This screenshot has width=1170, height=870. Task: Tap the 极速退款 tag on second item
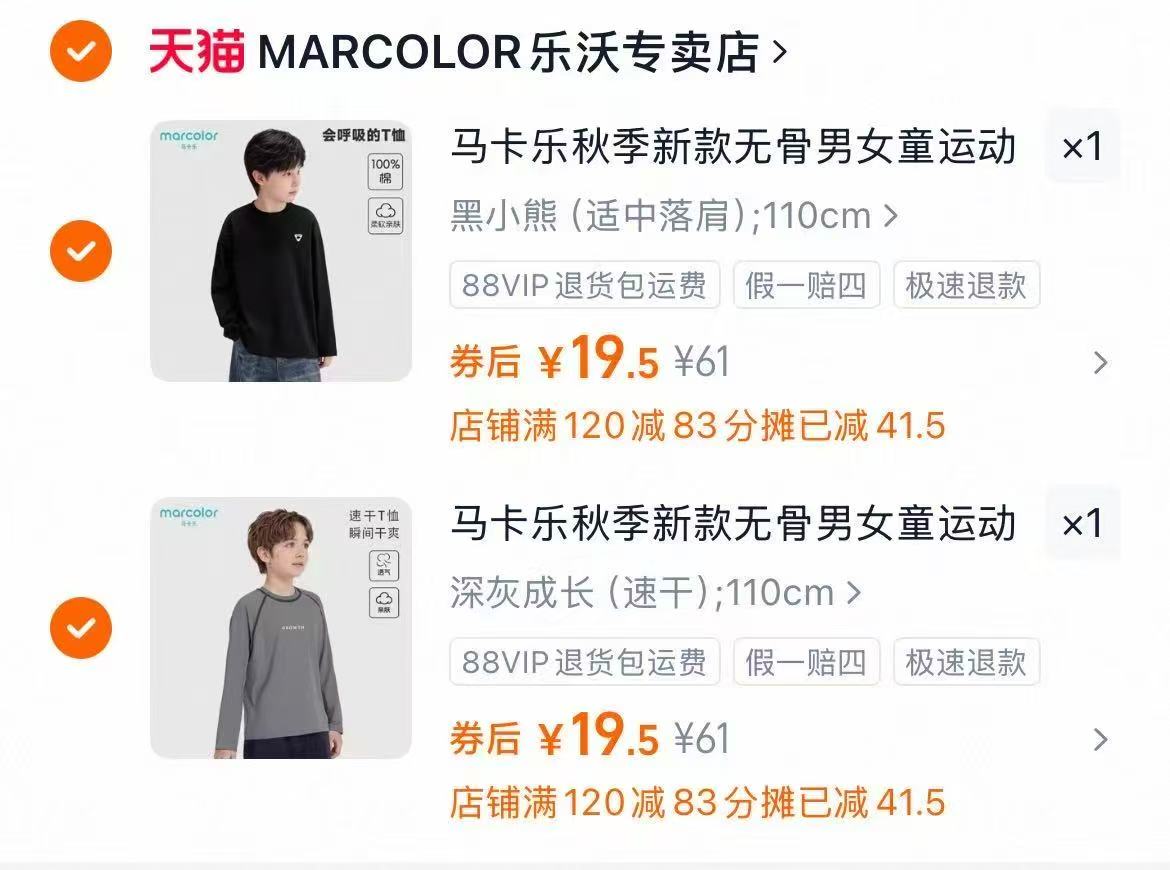[x=966, y=662]
